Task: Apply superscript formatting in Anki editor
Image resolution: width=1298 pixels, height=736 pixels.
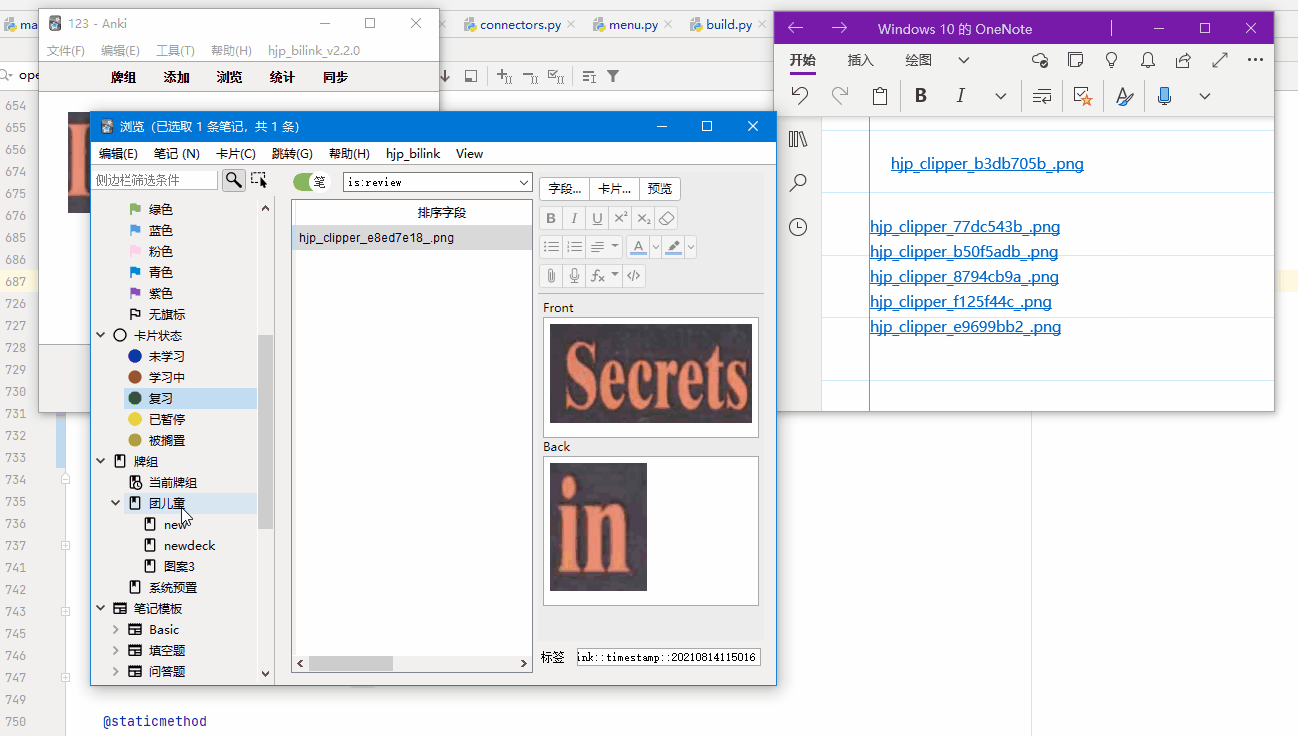Action: [x=621, y=218]
